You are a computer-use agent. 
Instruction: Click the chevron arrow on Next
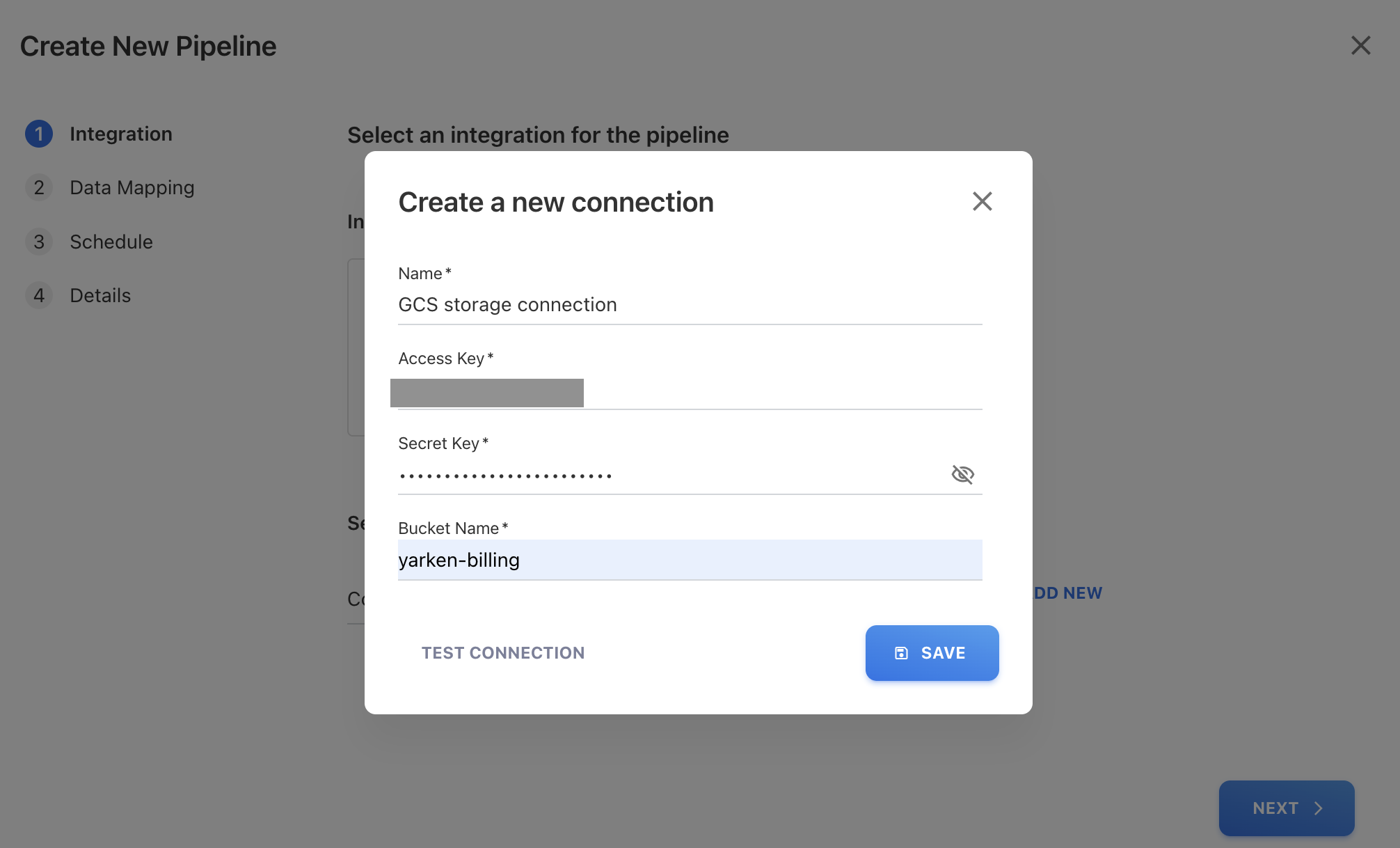(x=1319, y=808)
